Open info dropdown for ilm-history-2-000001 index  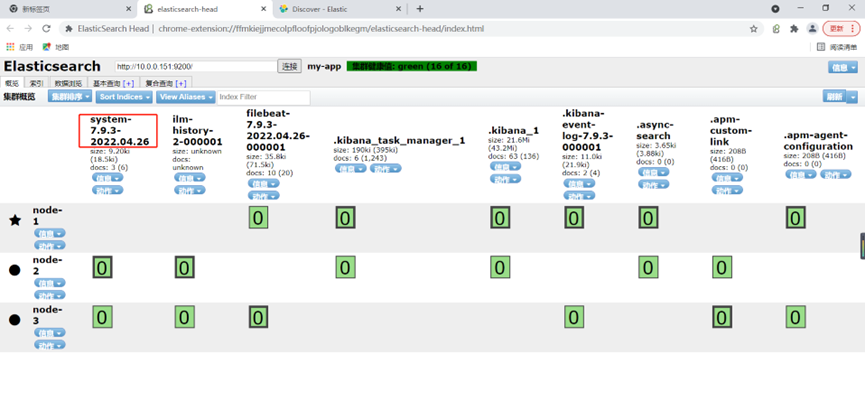tap(190, 177)
